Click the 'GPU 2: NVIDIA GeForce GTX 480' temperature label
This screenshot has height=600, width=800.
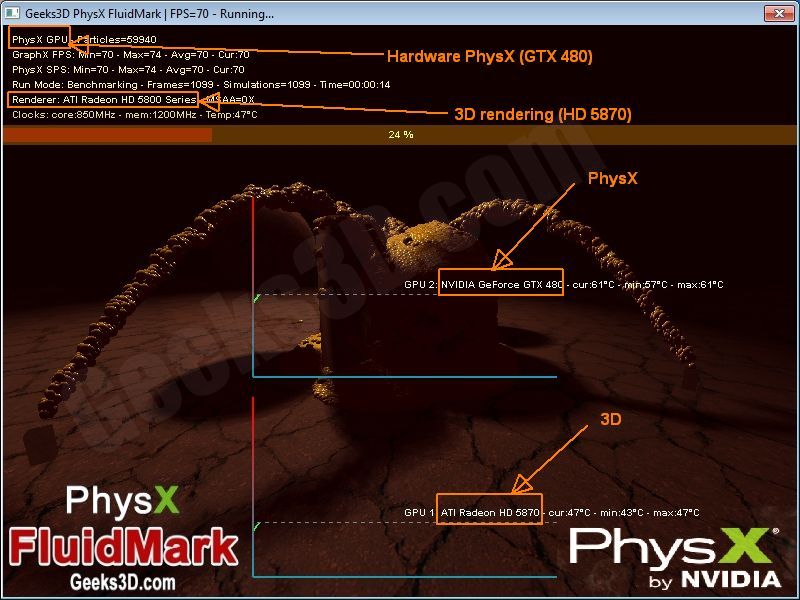click(564, 285)
